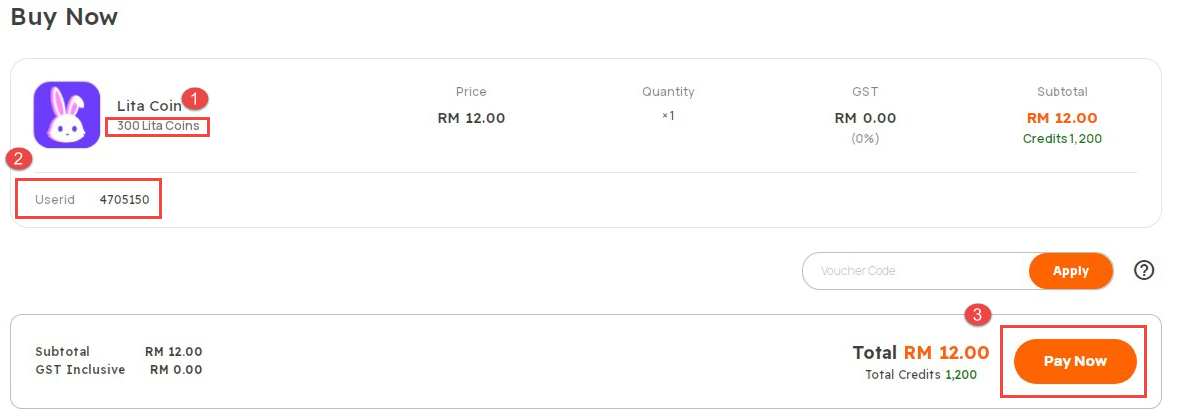The height and width of the screenshot is (411, 1179).
Task: Click the Total RM 12.00 text
Action: tap(920, 352)
